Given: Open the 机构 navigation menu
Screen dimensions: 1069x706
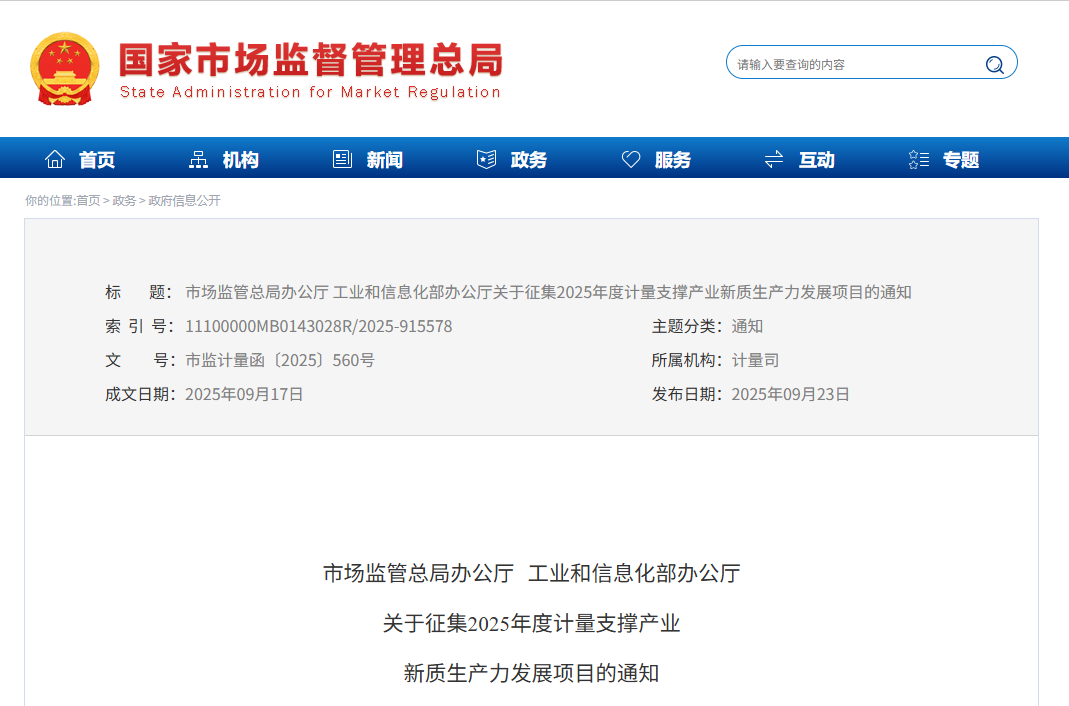Looking at the screenshot, I should (239, 158).
